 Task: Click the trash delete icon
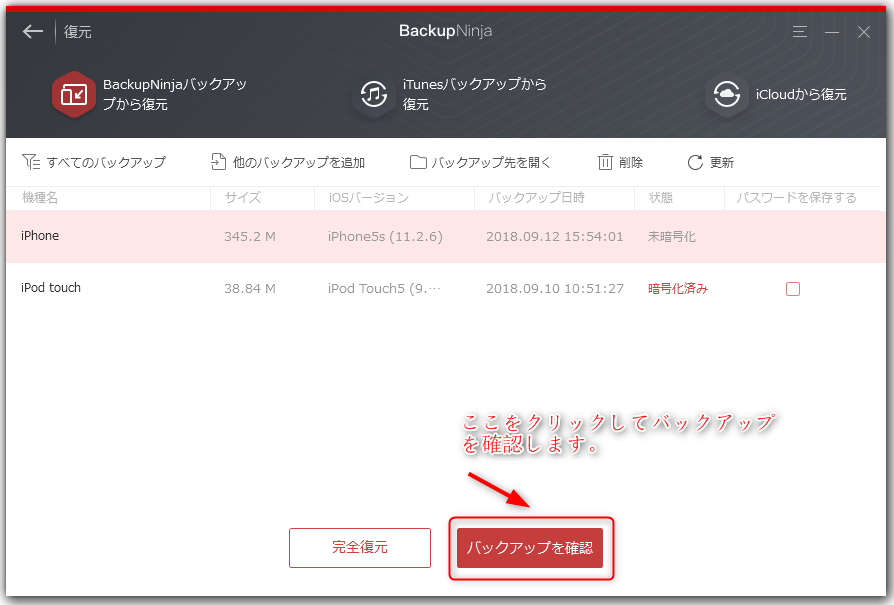(x=605, y=162)
